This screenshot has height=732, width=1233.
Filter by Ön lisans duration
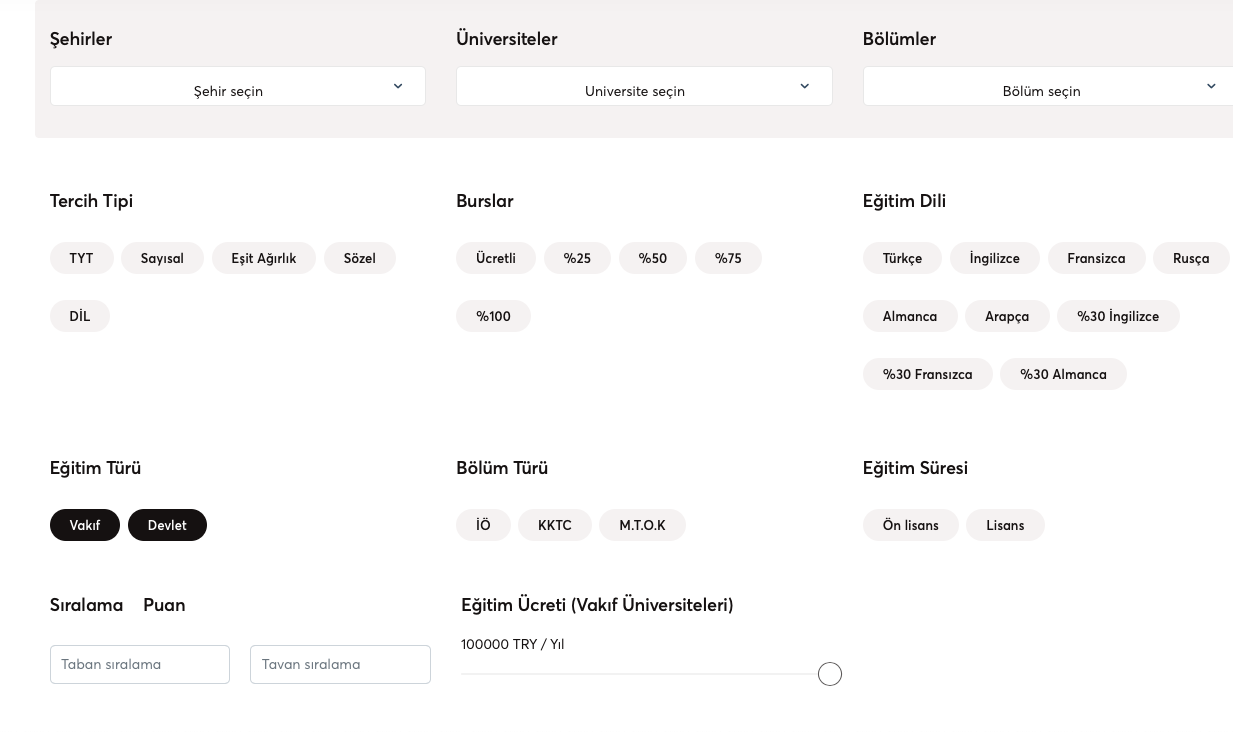(x=910, y=525)
